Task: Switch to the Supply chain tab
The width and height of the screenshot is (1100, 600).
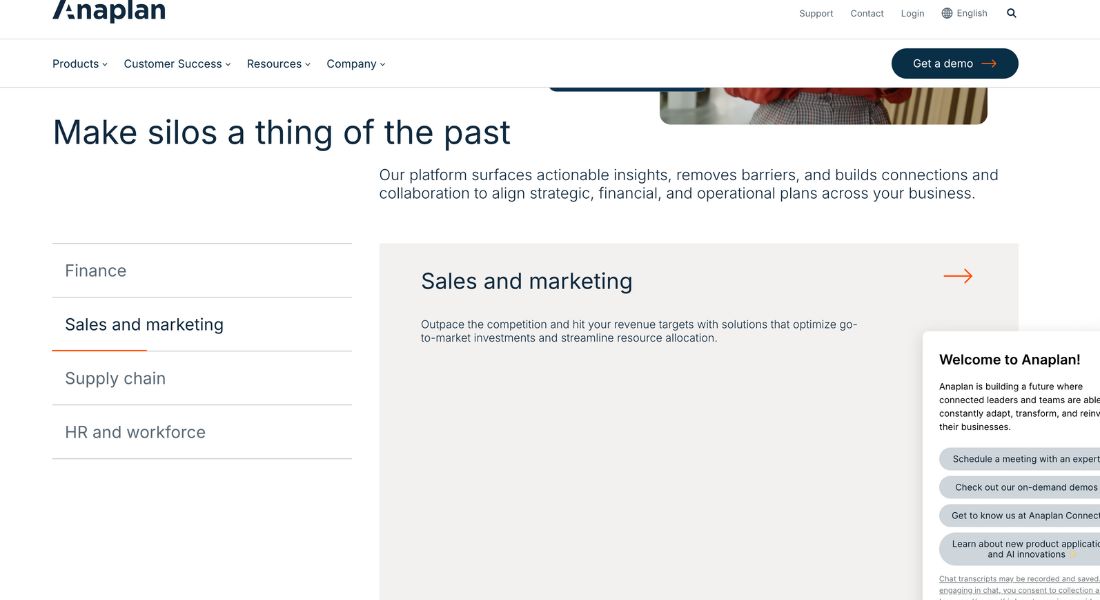Action: click(115, 379)
